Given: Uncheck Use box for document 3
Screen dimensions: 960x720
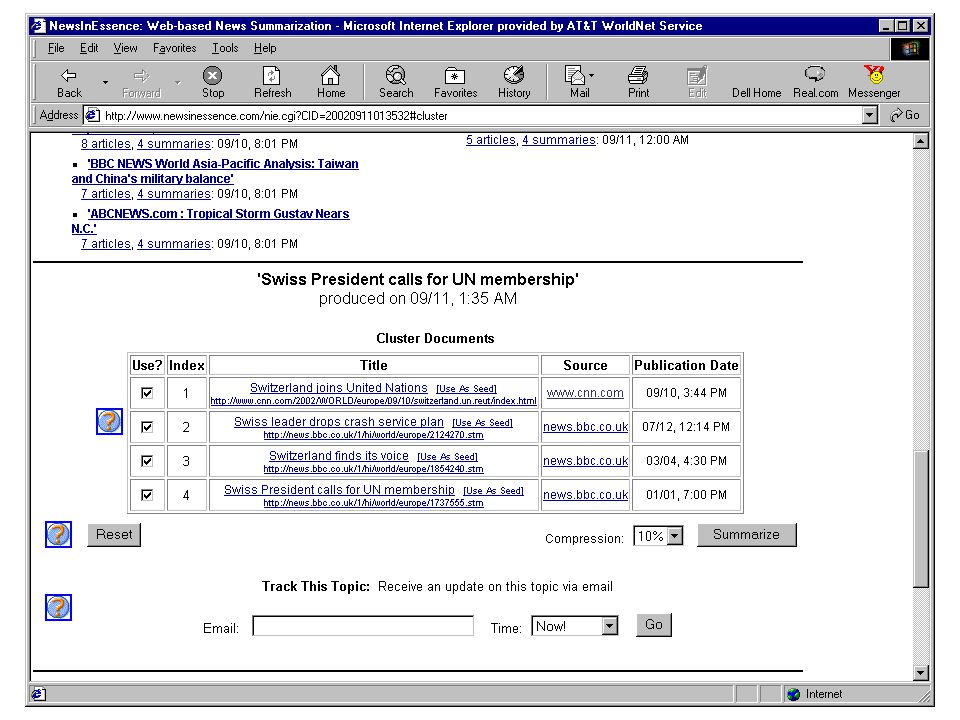Looking at the screenshot, I should pos(147,461).
